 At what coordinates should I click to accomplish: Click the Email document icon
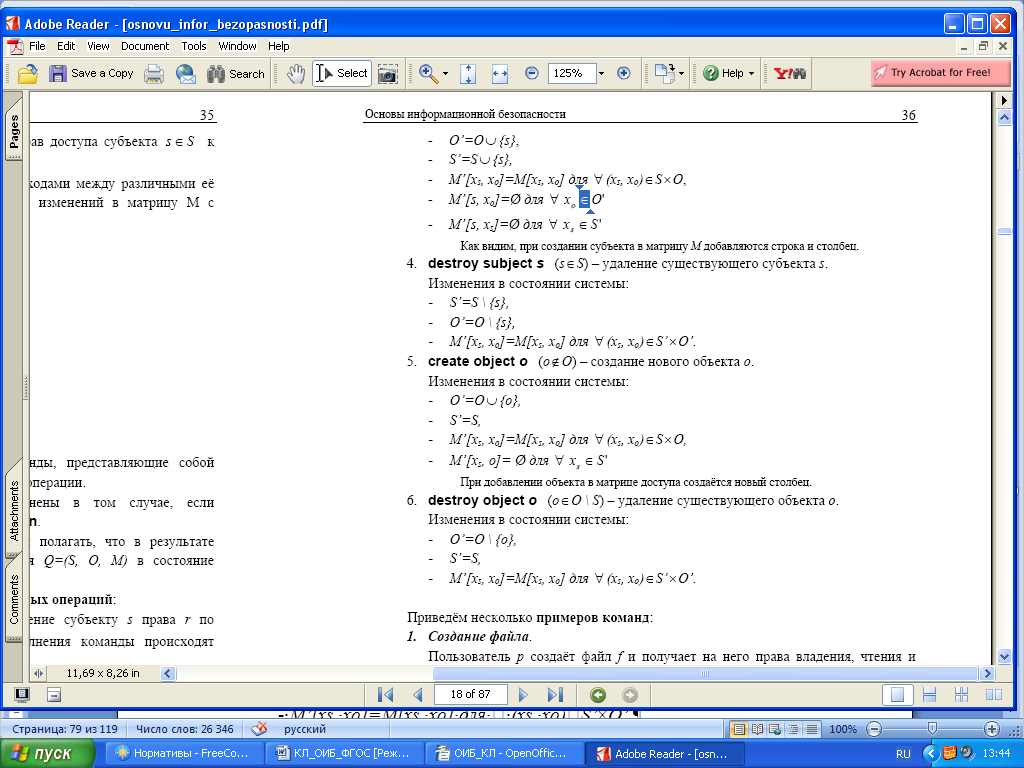[x=185, y=74]
